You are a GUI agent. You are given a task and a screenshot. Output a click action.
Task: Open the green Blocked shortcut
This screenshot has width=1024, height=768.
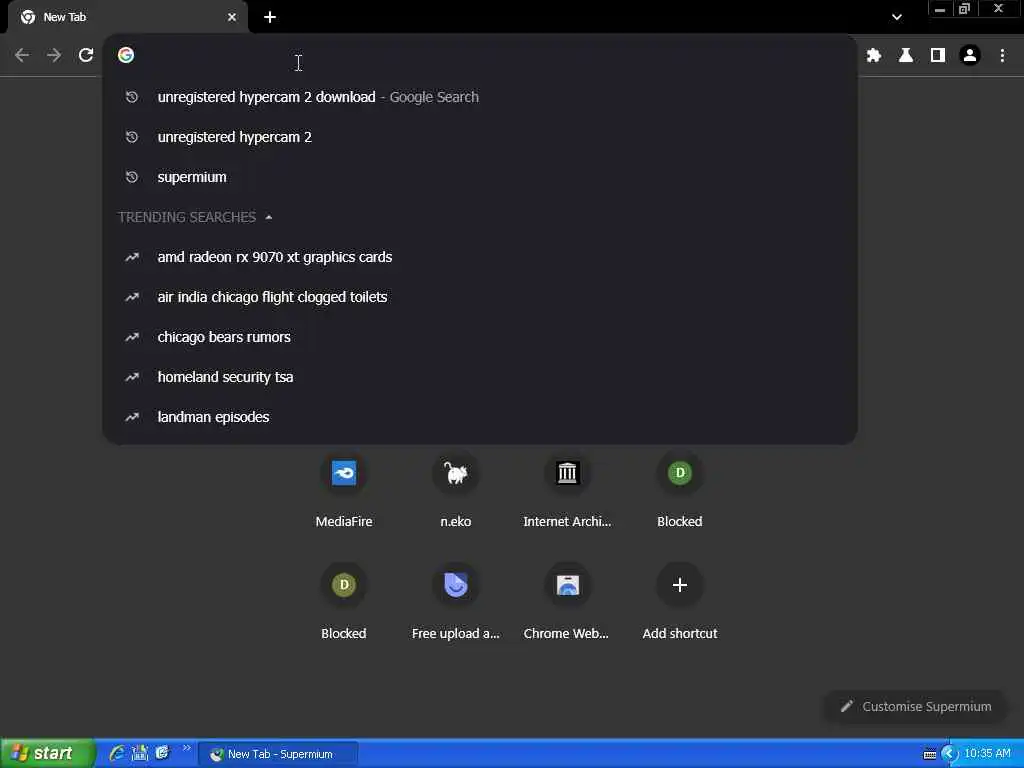[680, 490]
